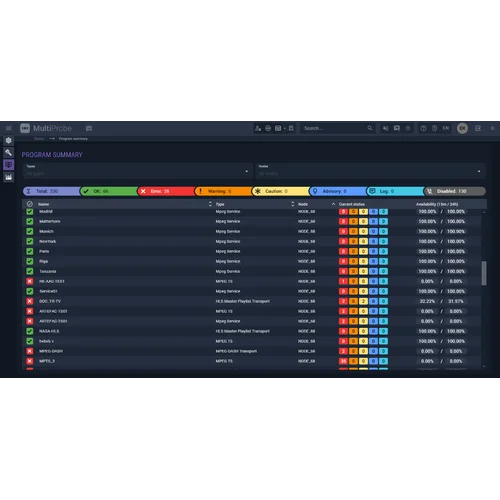Toggle the select-all icon in Name header
The height and width of the screenshot is (500, 500).
click(30, 204)
